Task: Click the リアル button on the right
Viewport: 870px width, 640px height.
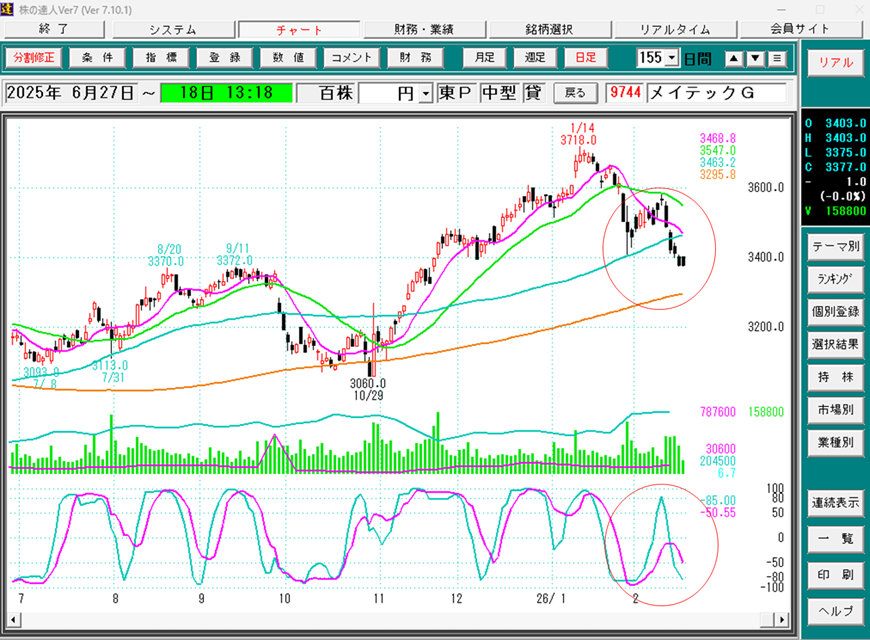Action: tap(836, 62)
